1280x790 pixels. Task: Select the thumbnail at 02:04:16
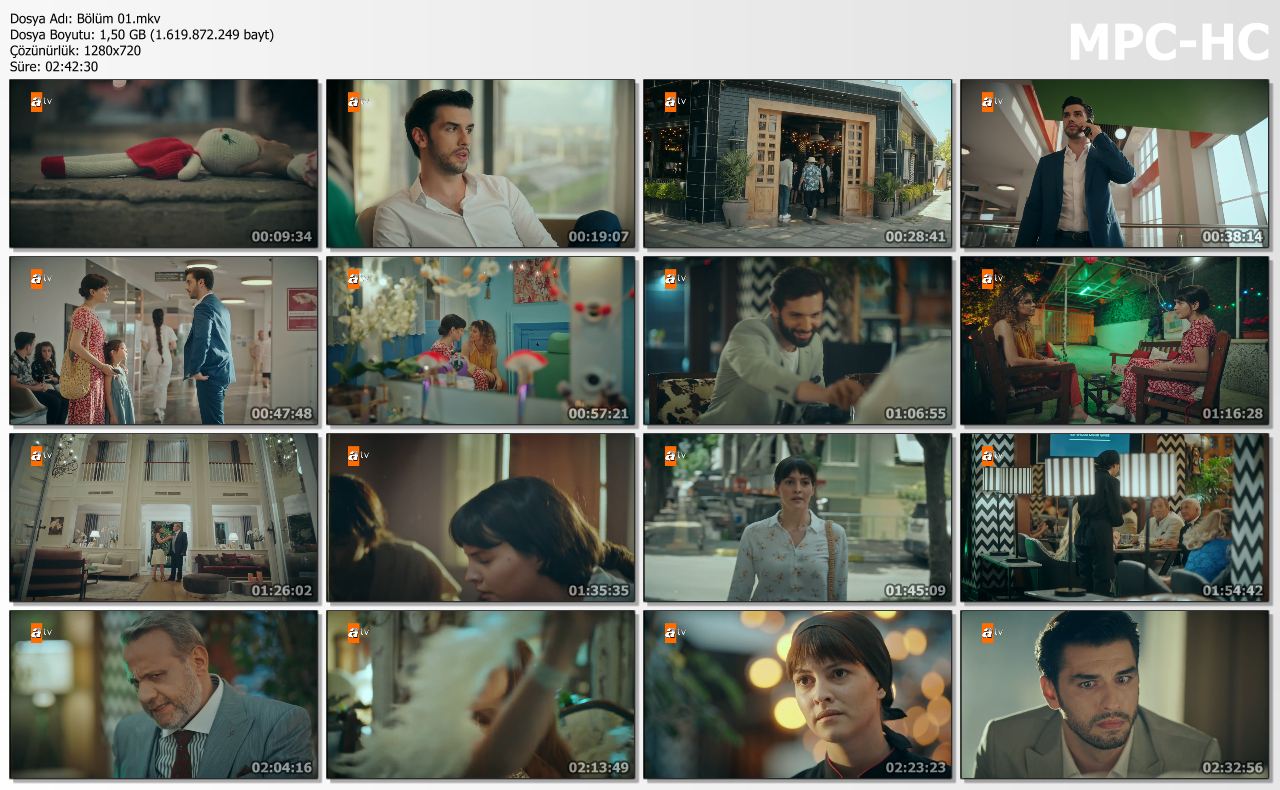tap(164, 695)
